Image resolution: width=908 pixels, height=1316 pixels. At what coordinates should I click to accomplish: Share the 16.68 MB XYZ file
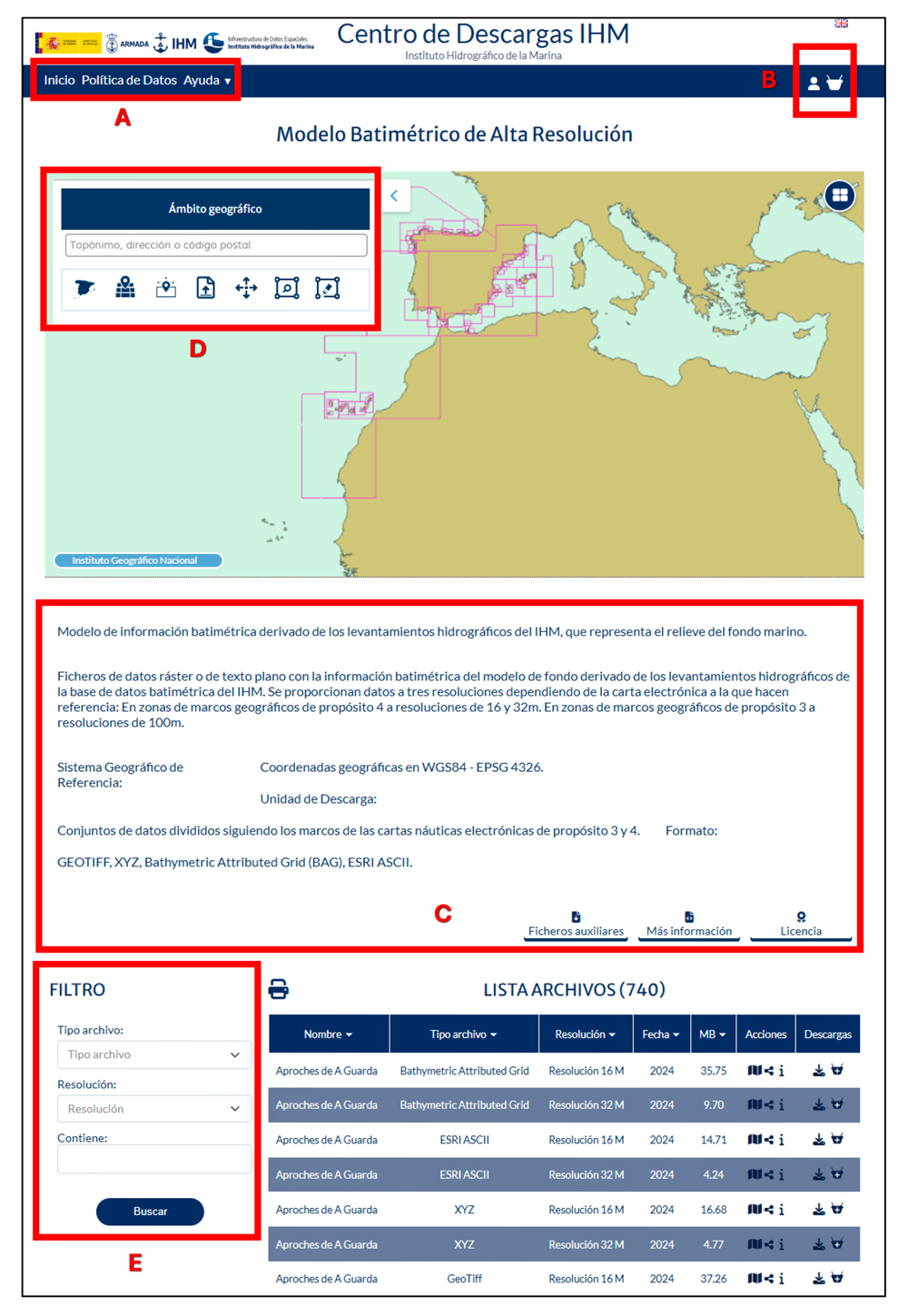769,1210
